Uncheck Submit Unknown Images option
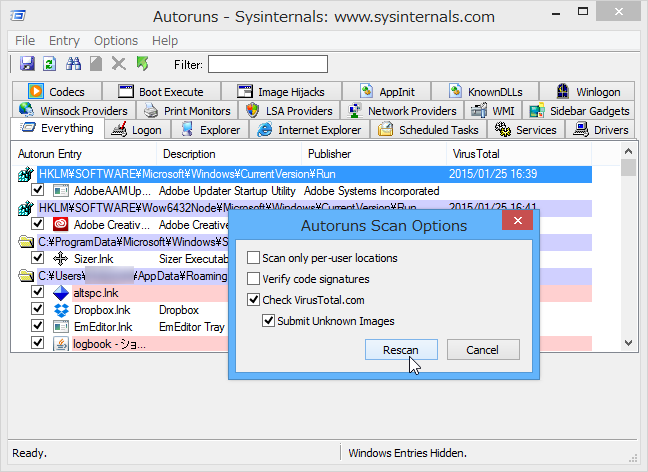648x472 pixels. click(269, 321)
